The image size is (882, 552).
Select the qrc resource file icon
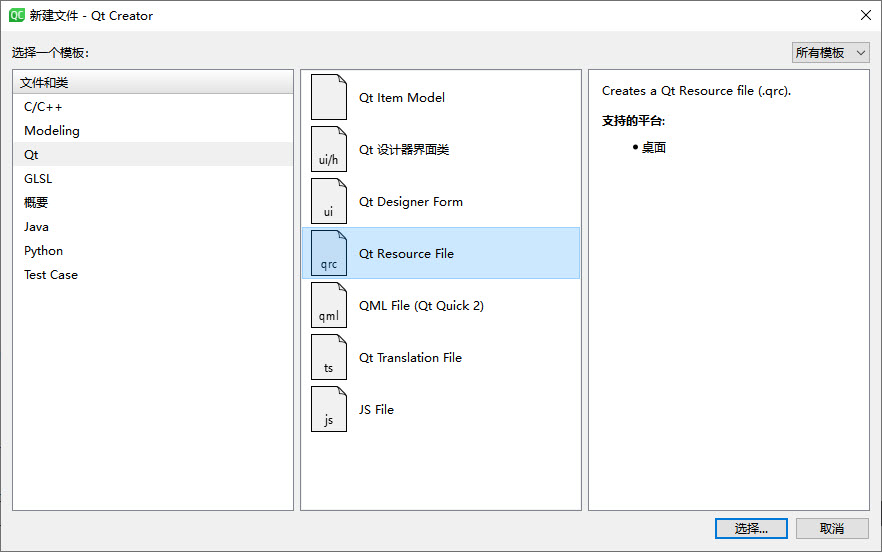pos(329,253)
